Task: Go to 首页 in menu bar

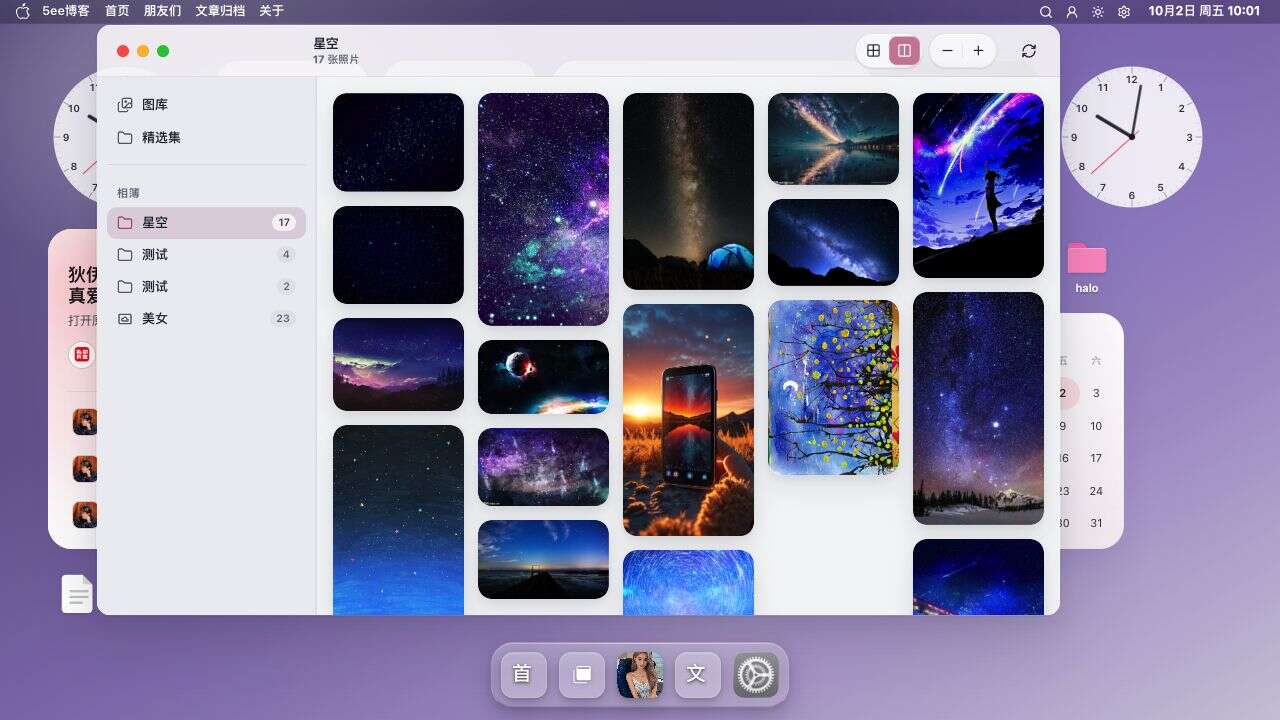Action: pos(117,11)
